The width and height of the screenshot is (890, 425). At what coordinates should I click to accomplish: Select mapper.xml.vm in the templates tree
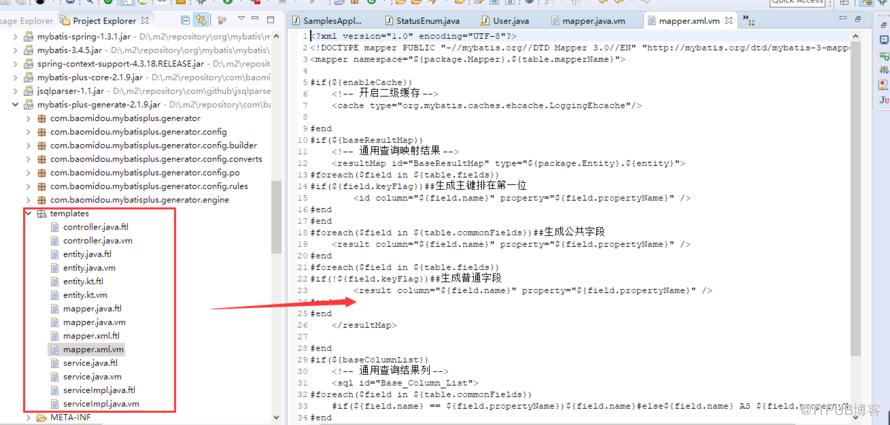click(x=93, y=350)
